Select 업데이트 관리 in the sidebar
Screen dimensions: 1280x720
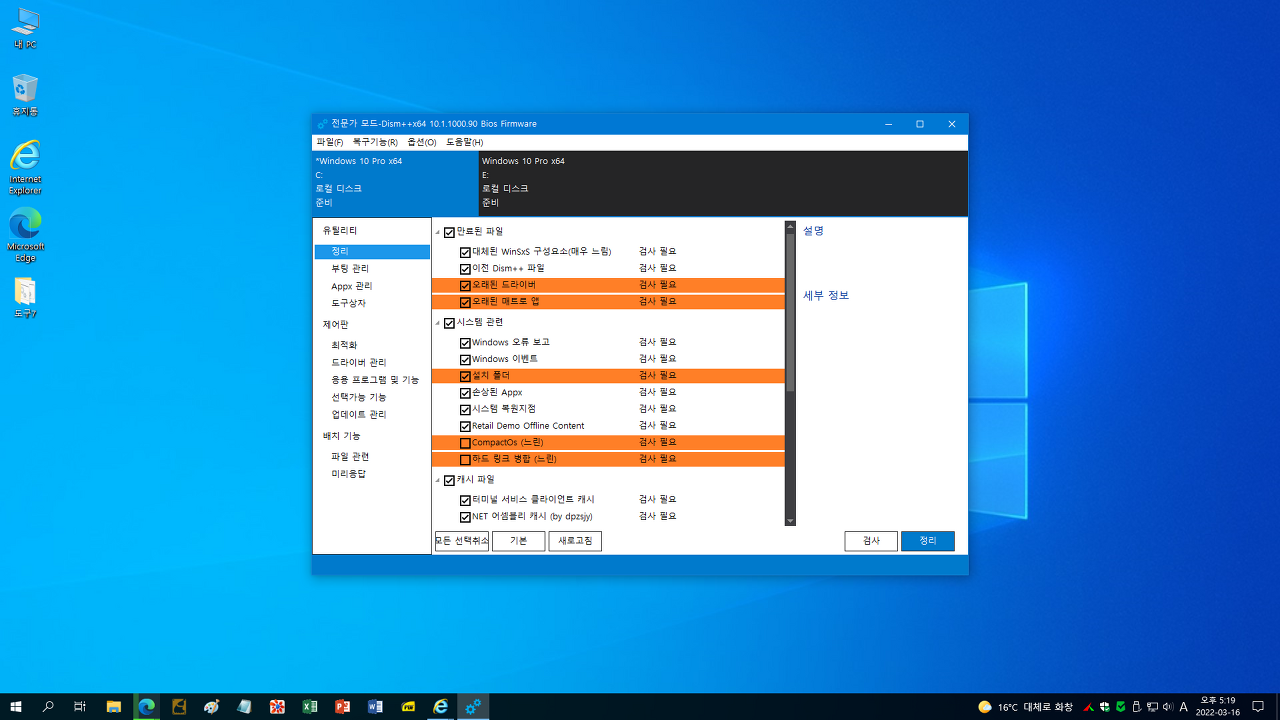coord(359,414)
